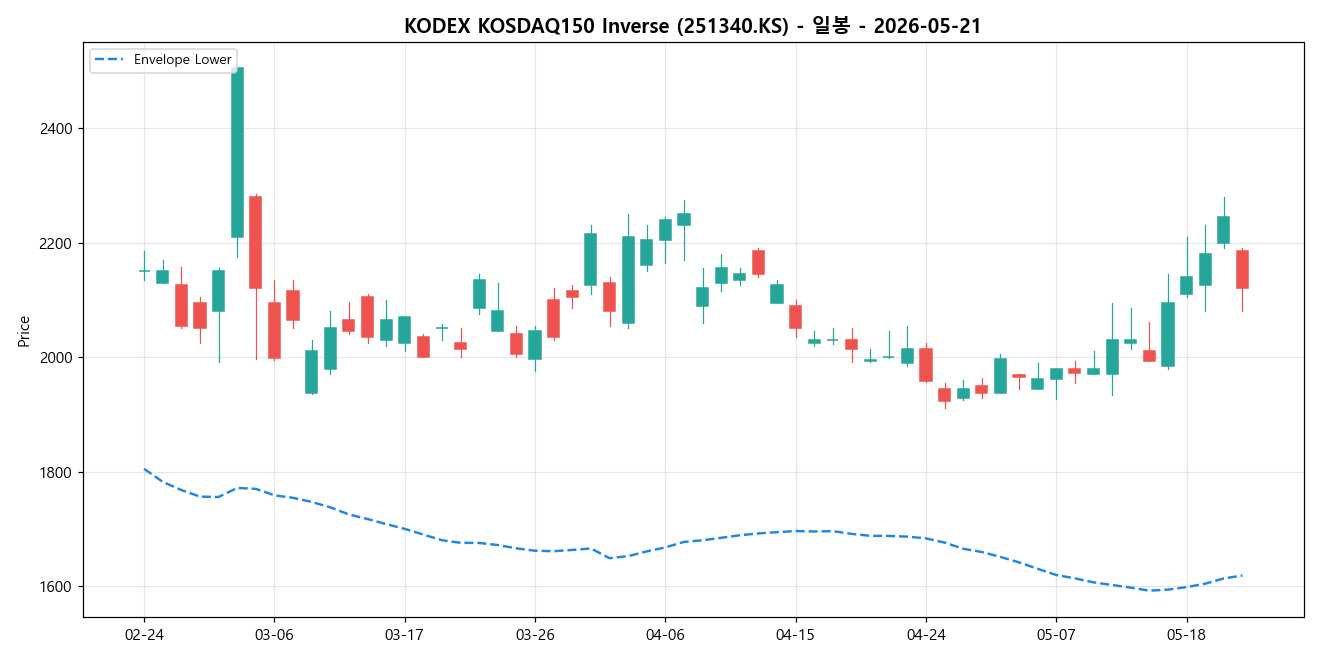
Task: Click the 2200 y-axis tick label
Action: coord(55,243)
